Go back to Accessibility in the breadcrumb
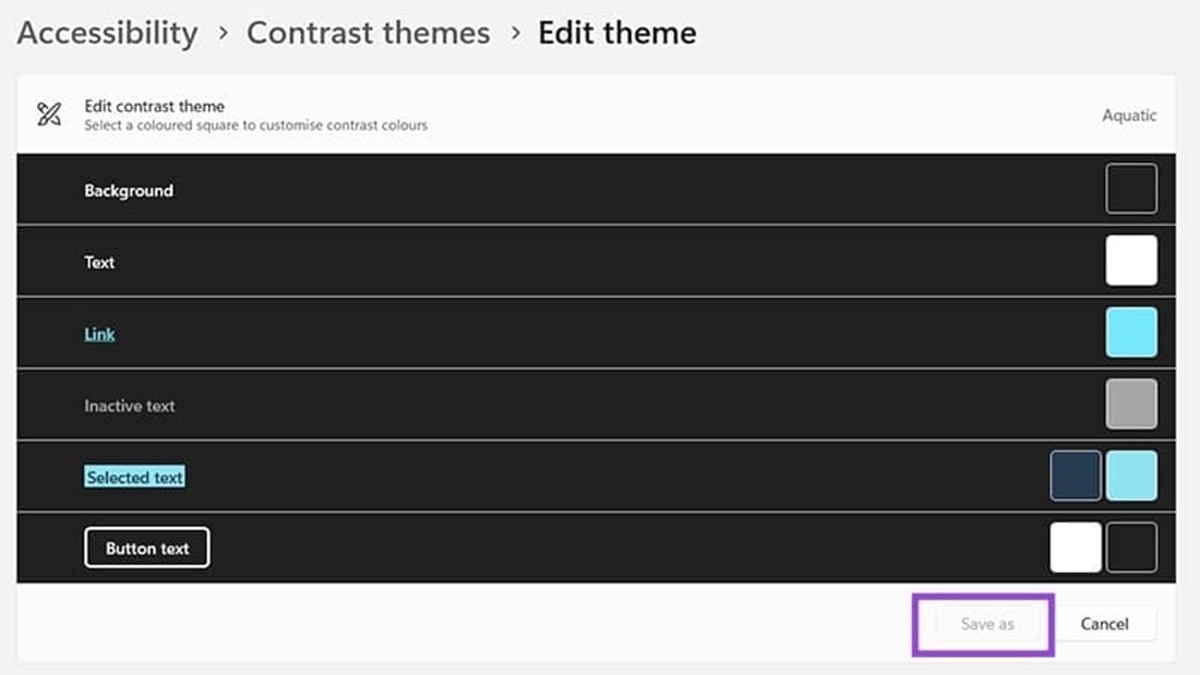1200x675 pixels. (x=107, y=33)
